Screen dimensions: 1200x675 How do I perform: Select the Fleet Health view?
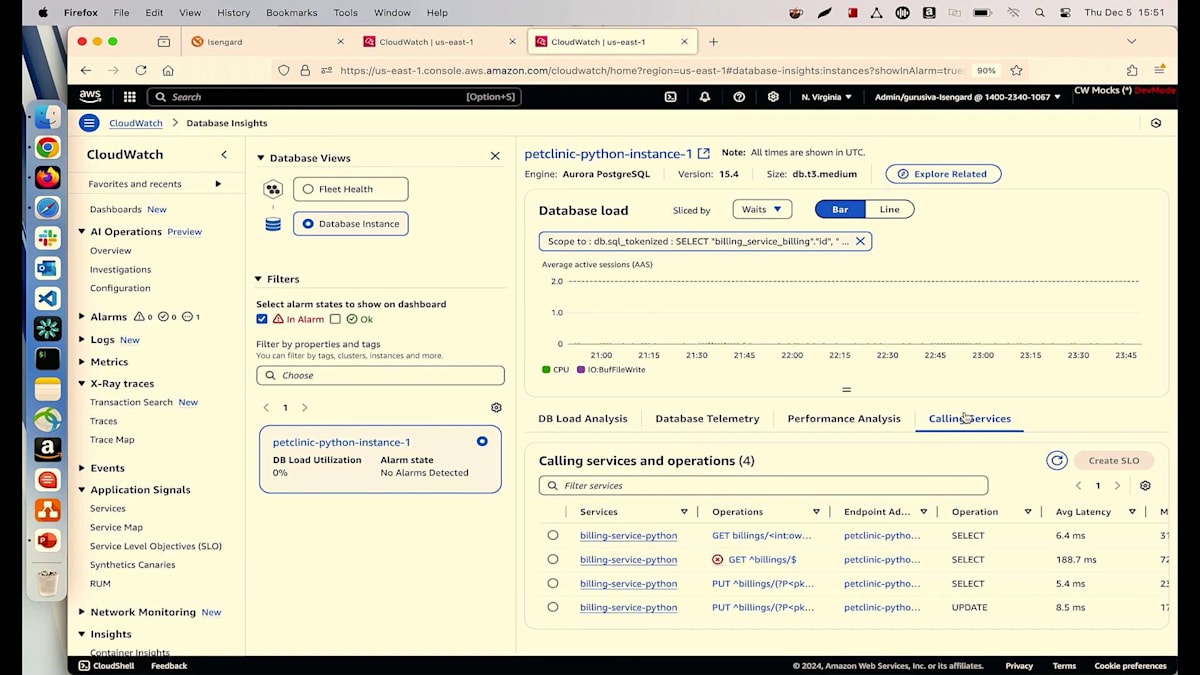(350, 189)
